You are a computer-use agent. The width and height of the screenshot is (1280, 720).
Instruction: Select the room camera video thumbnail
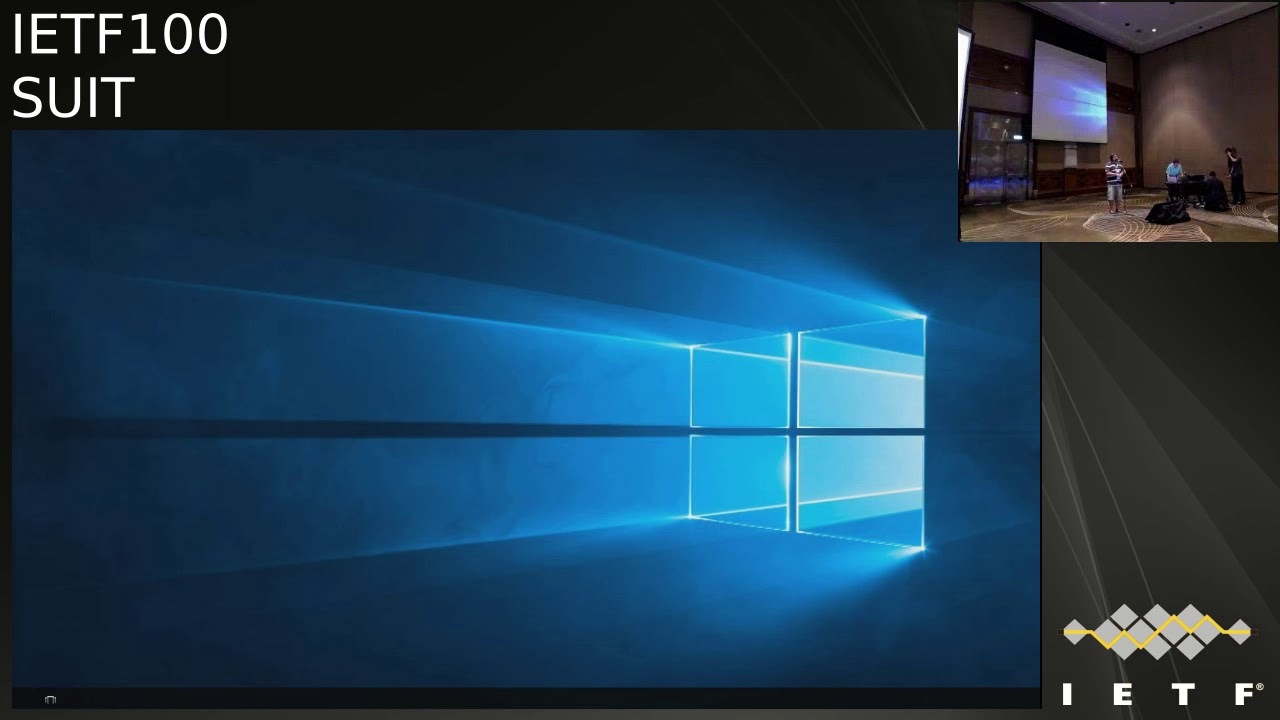[1119, 121]
